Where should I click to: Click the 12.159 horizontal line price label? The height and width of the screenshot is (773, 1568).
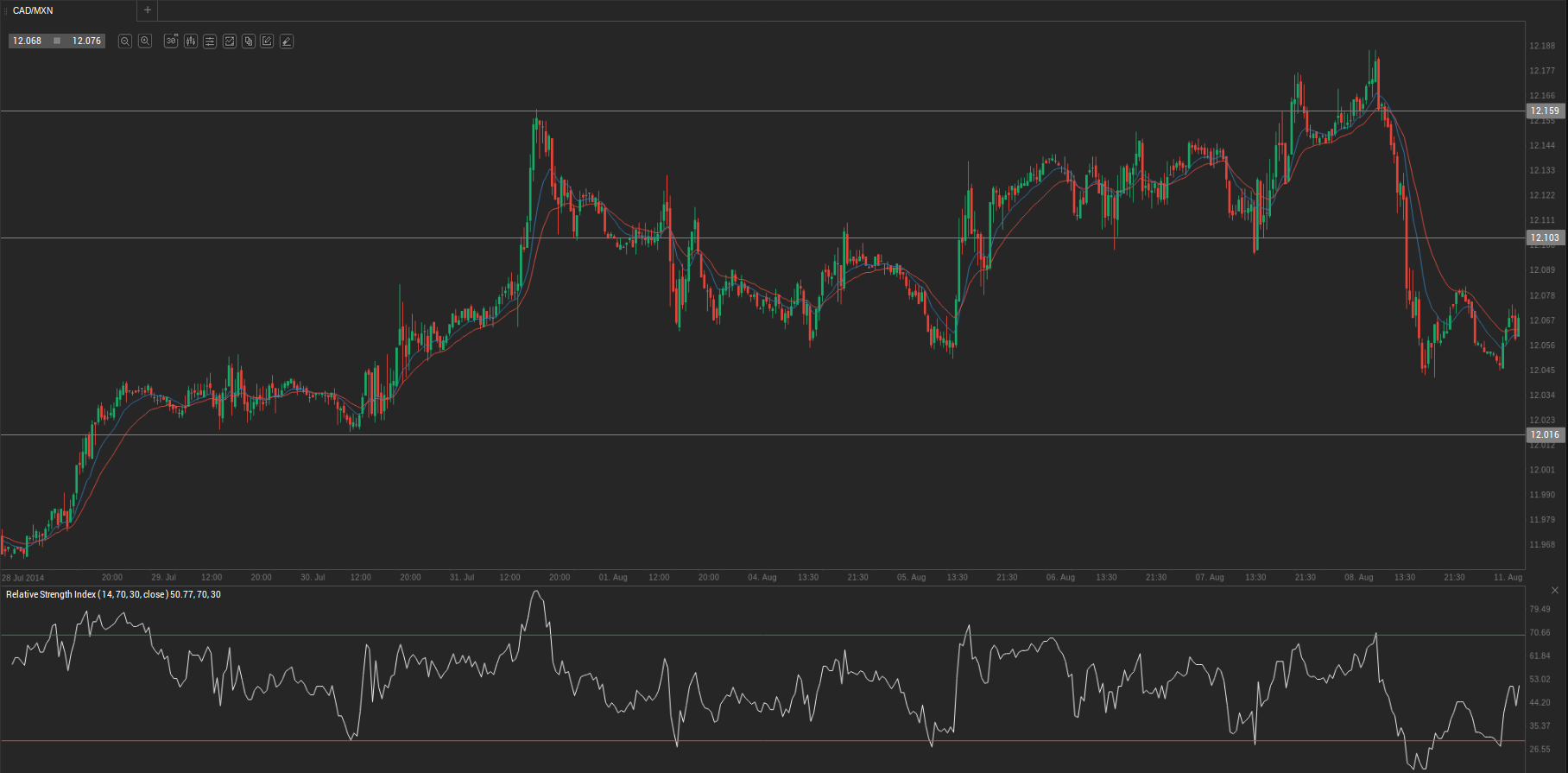[1545, 111]
